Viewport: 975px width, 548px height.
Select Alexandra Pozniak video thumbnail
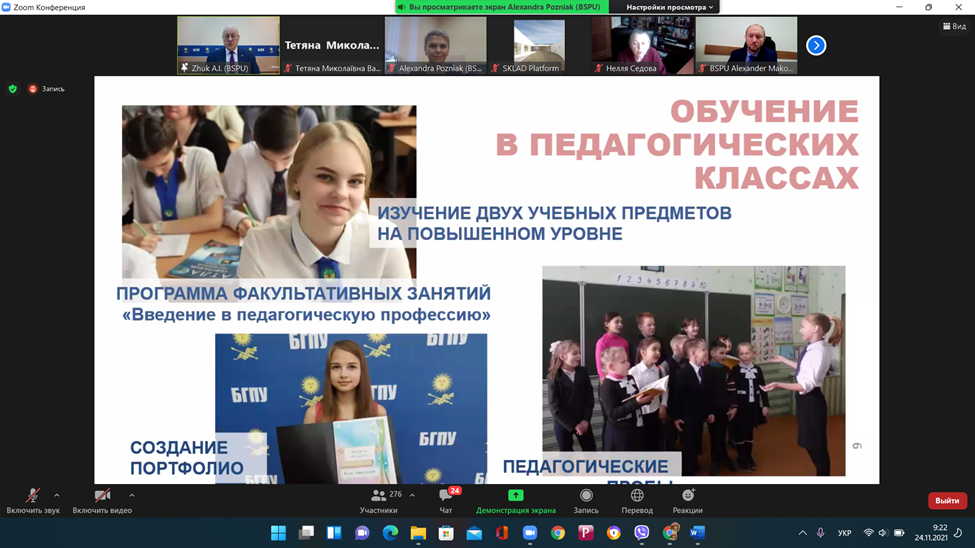pos(435,45)
